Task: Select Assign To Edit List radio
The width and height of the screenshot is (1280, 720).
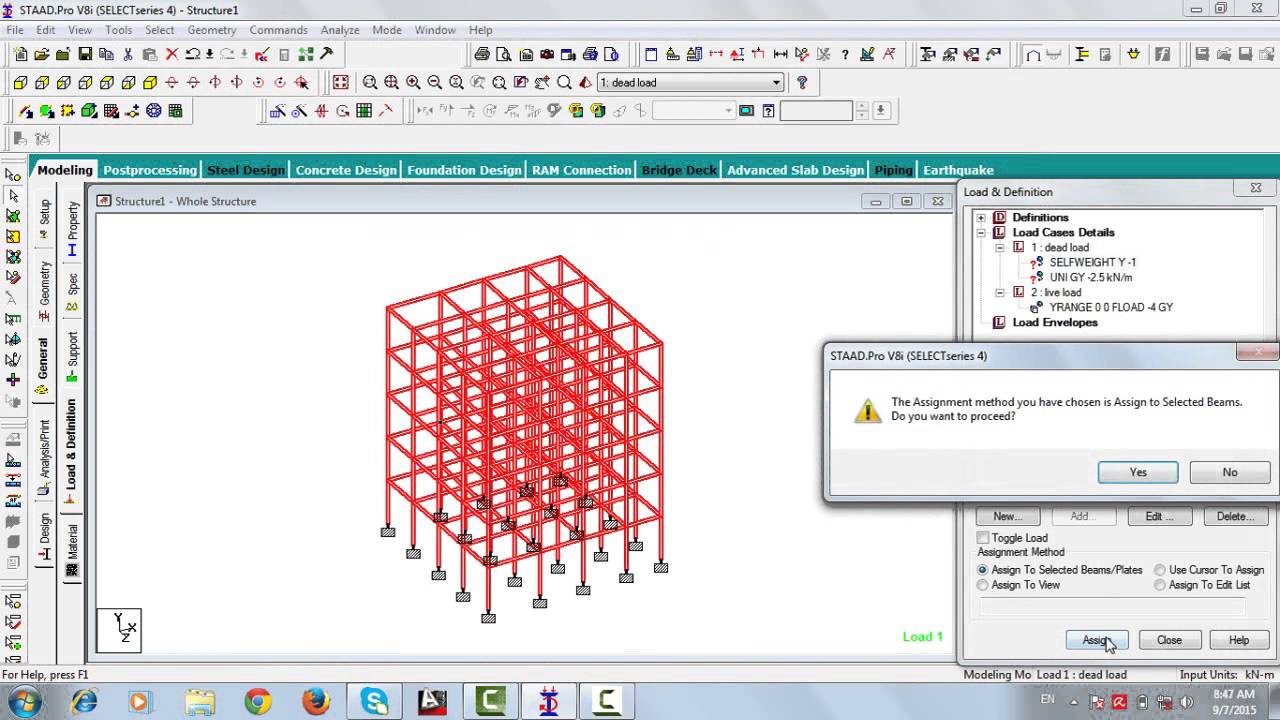Action: click(x=1160, y=585)
